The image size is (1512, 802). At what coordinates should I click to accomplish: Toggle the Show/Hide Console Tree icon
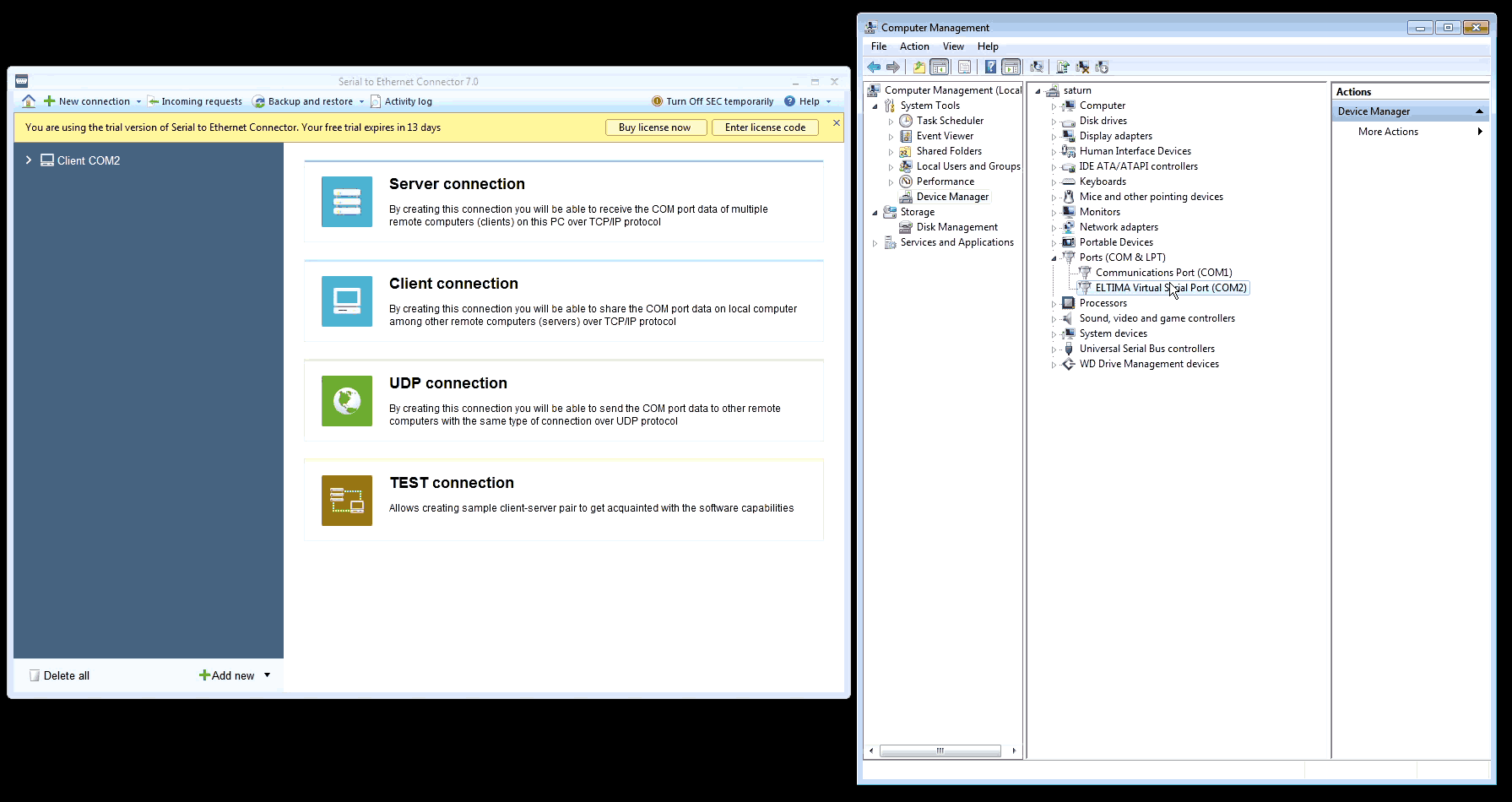pyautogui.click(x=939, y=68)
